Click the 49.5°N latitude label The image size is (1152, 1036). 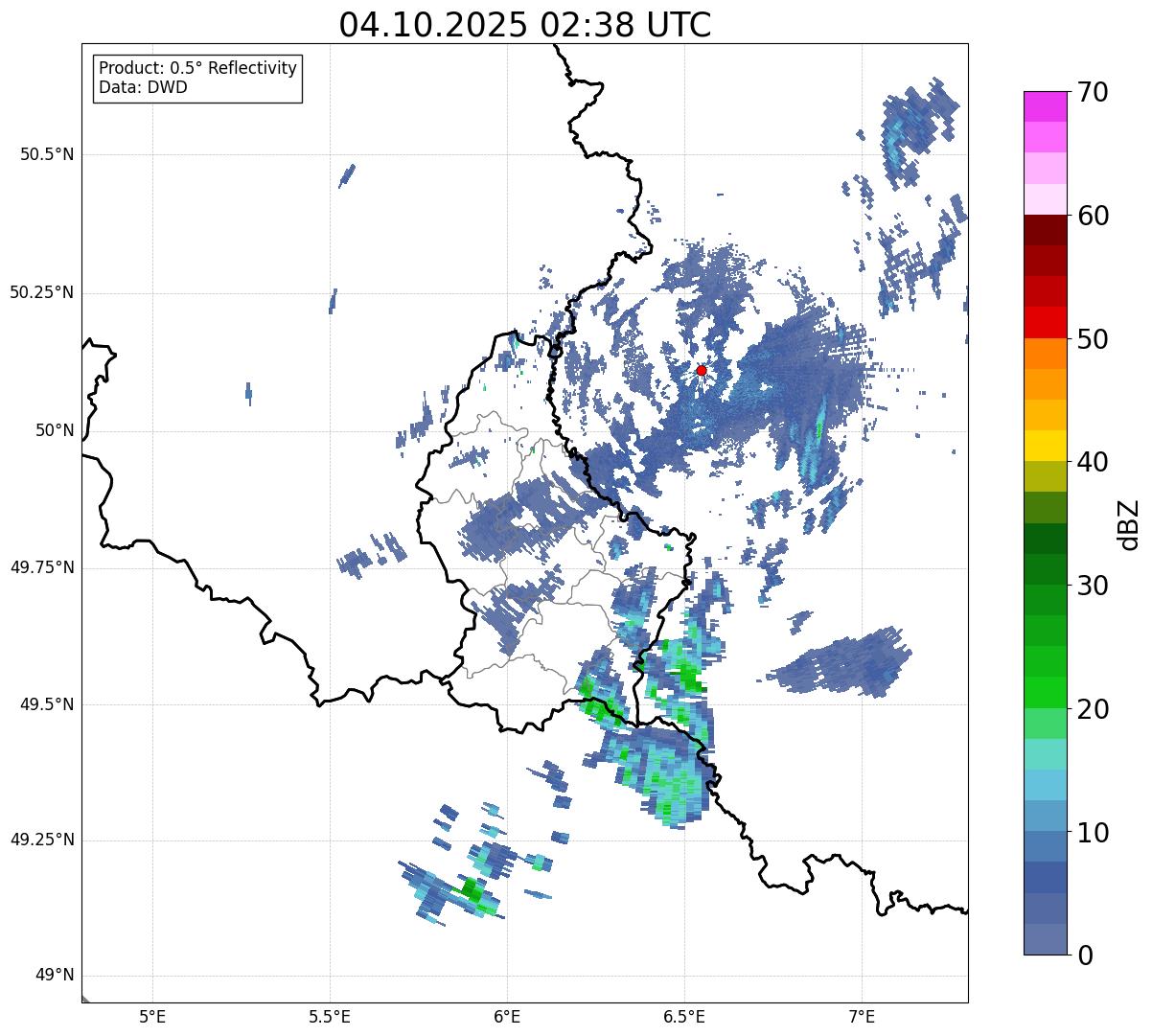click(47, 704)
